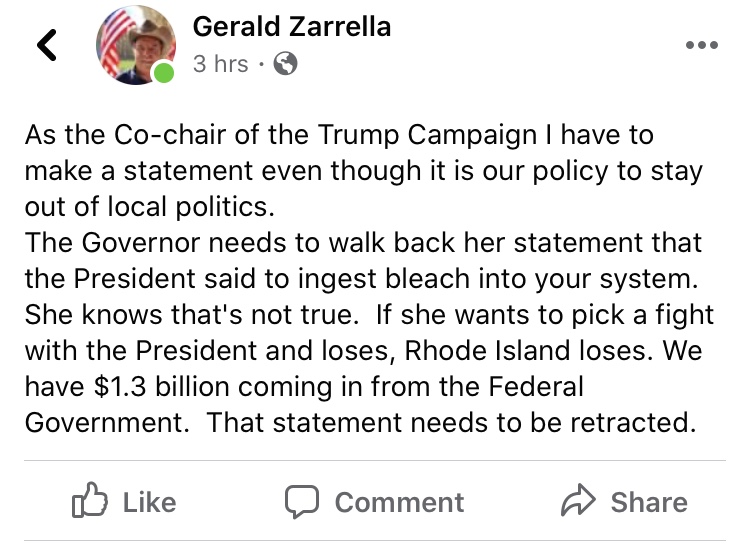750x555 pixels.
Task: Click the green online status dot
Action: pyautogui.click(x=164, y=72)
